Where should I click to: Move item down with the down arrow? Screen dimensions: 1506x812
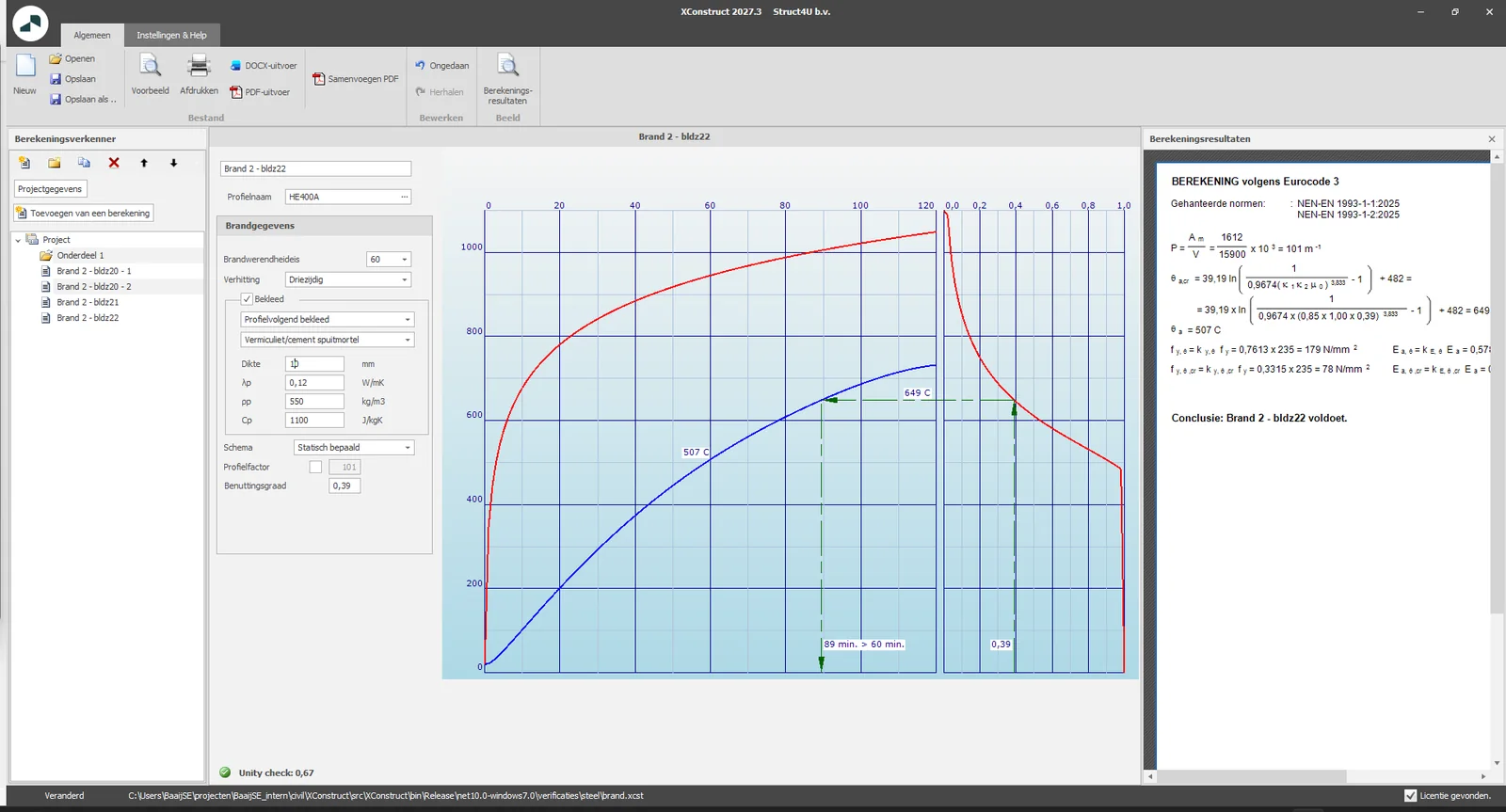coord(173,163)
